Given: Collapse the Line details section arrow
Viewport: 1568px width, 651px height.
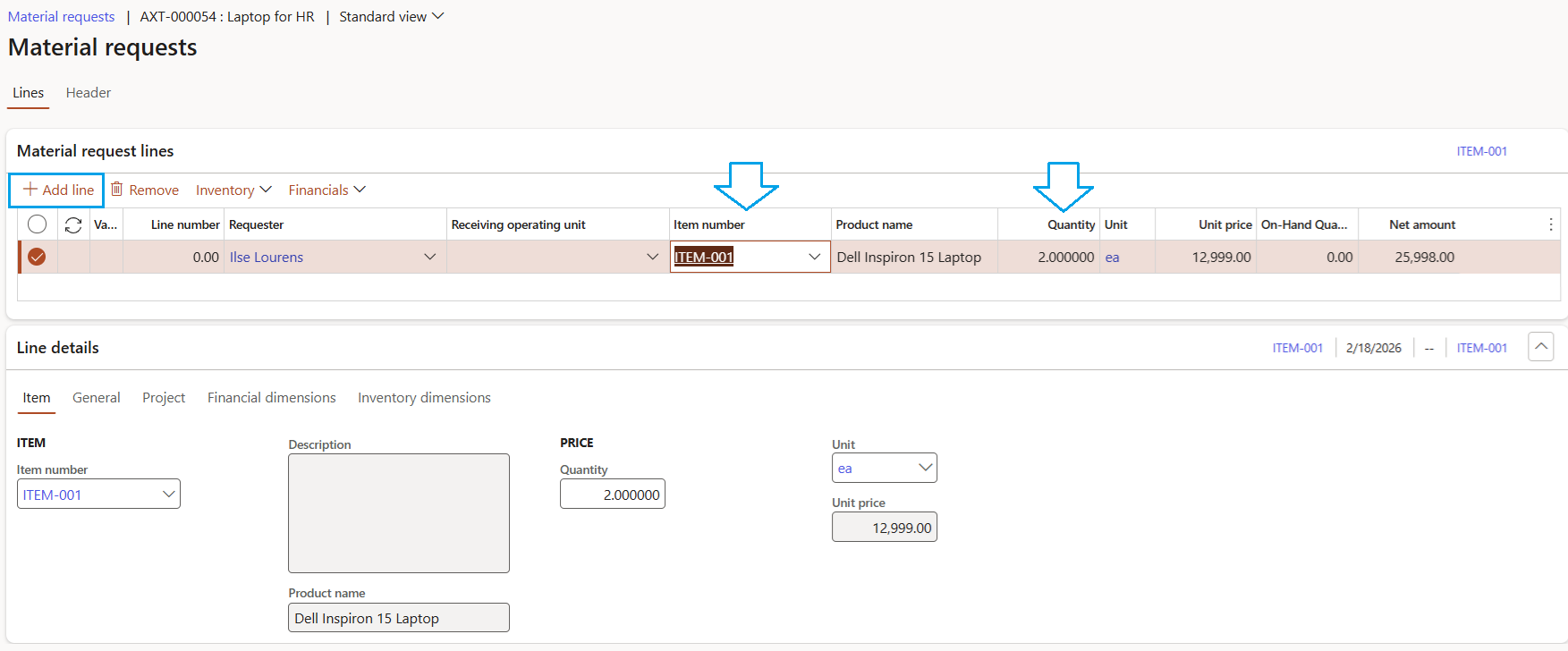Looking at the screenshot, I should click(x=1540, y=347).
